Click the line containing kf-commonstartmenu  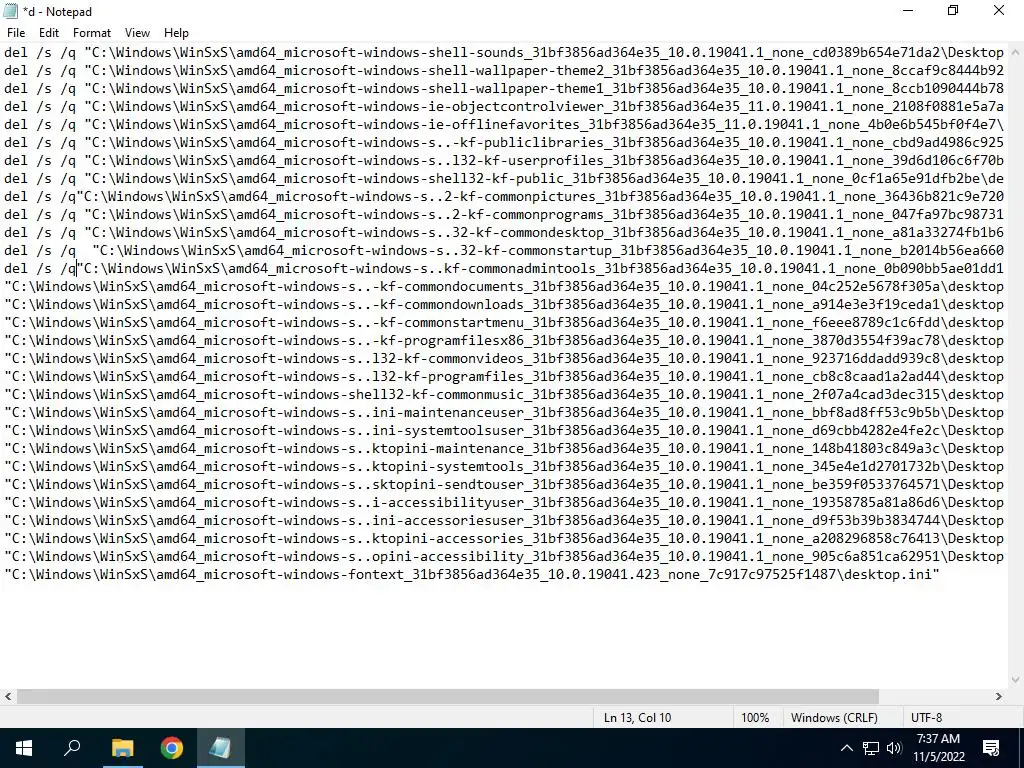504,323
